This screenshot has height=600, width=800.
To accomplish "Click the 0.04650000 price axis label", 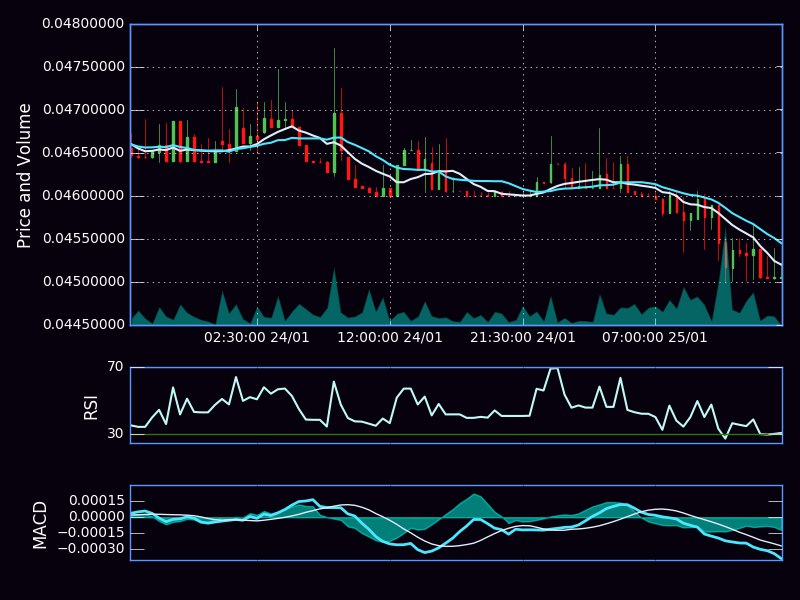I will coord(83,153).
